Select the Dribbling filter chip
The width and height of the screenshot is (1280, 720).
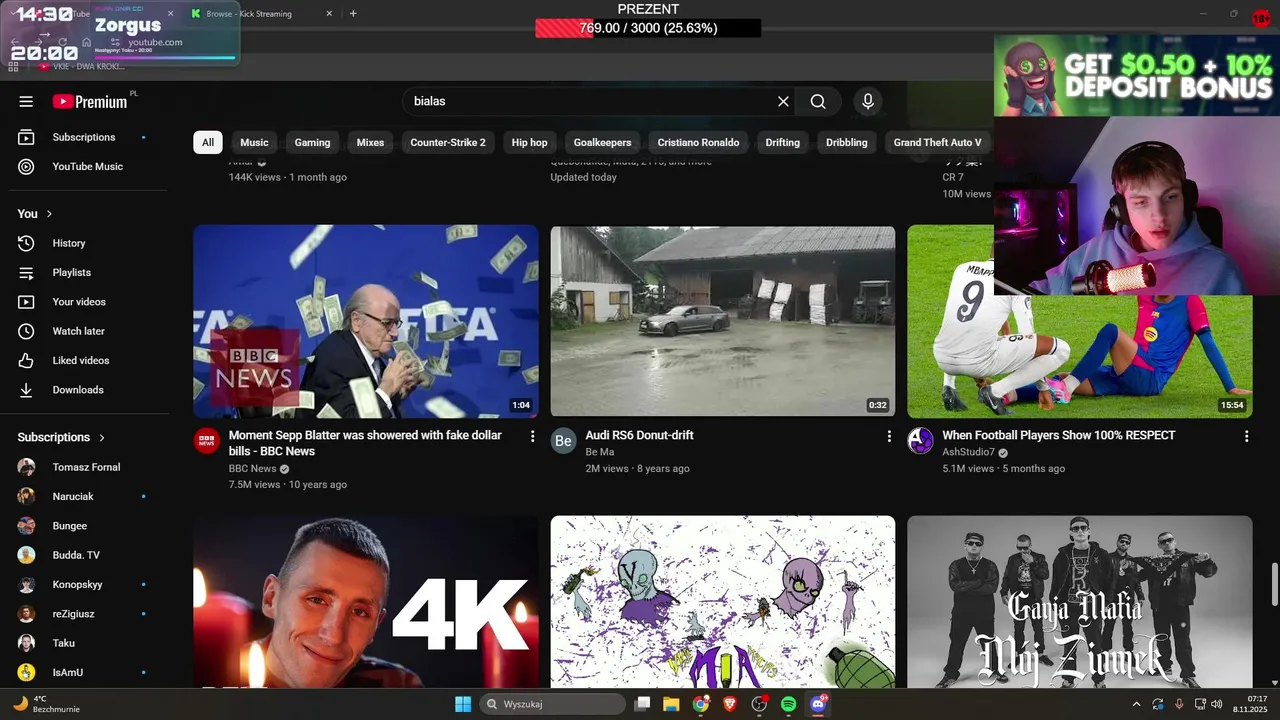tap(846, 142)
